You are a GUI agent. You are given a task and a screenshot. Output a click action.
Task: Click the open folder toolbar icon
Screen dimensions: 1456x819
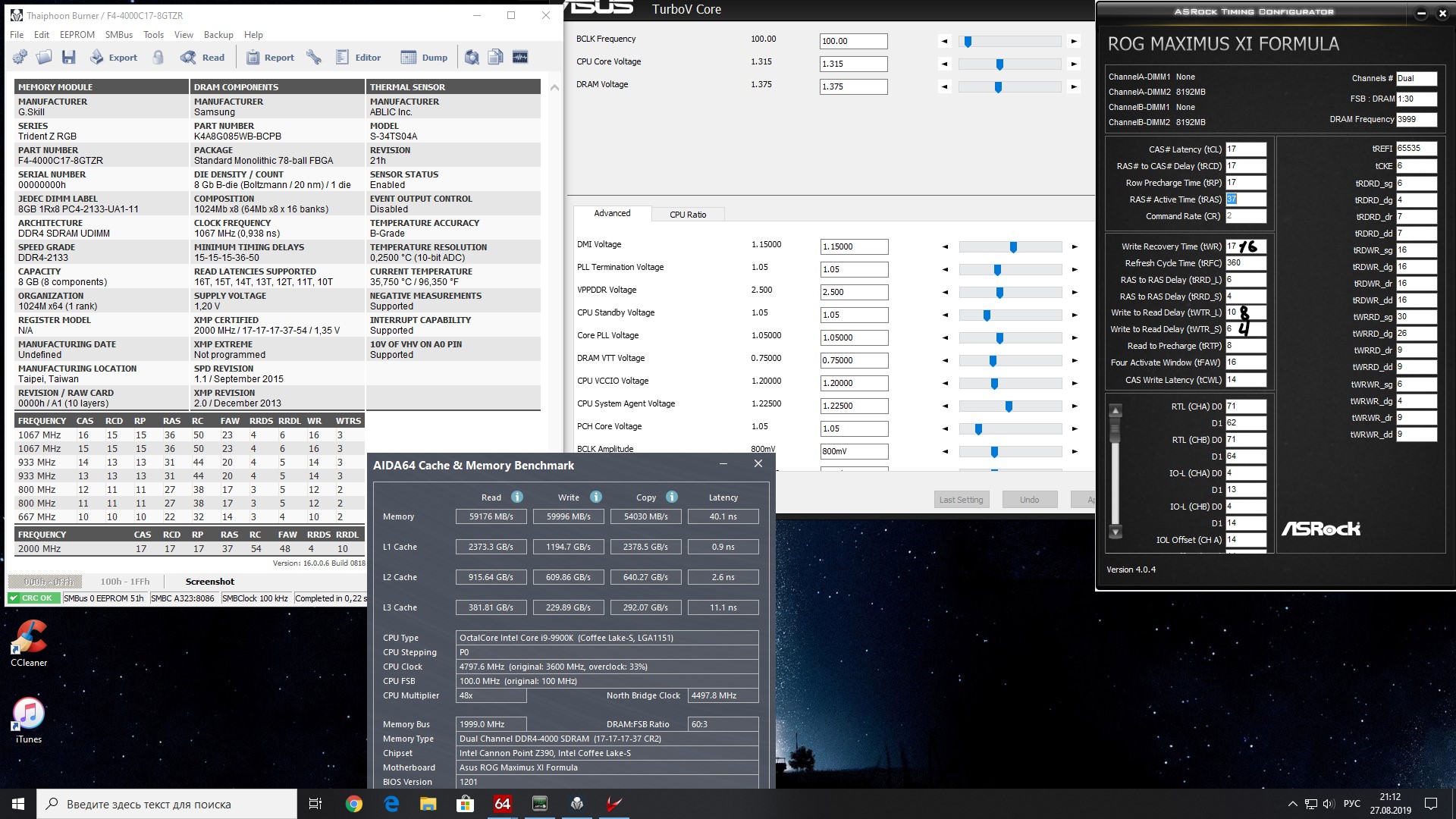44,58
